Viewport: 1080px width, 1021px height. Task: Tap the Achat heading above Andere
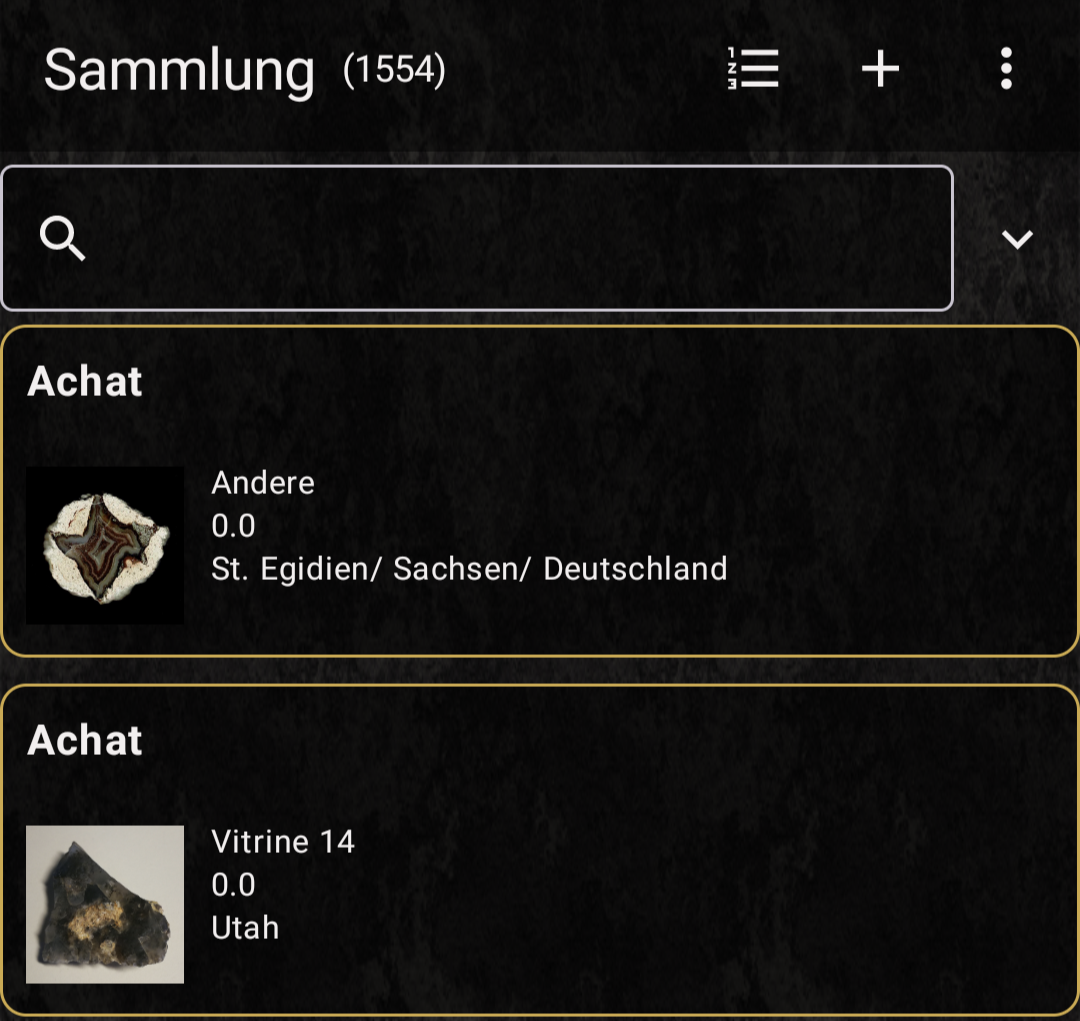85,381
